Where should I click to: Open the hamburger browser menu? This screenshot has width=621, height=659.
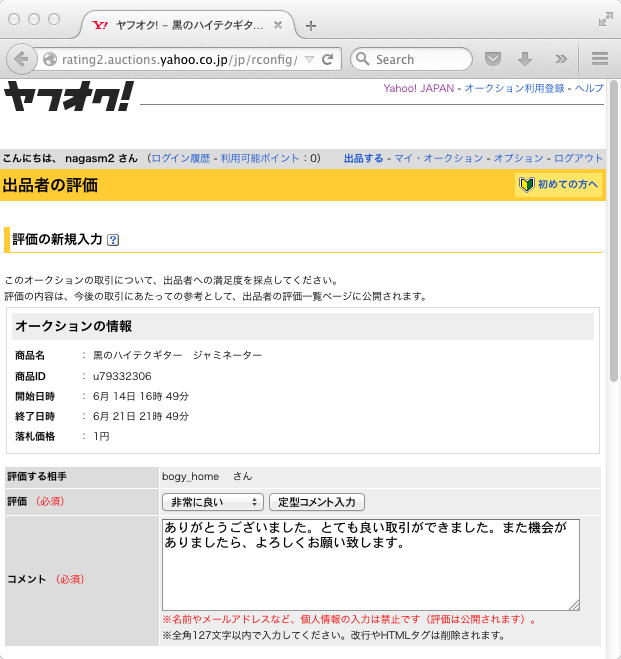pos(600,58)
